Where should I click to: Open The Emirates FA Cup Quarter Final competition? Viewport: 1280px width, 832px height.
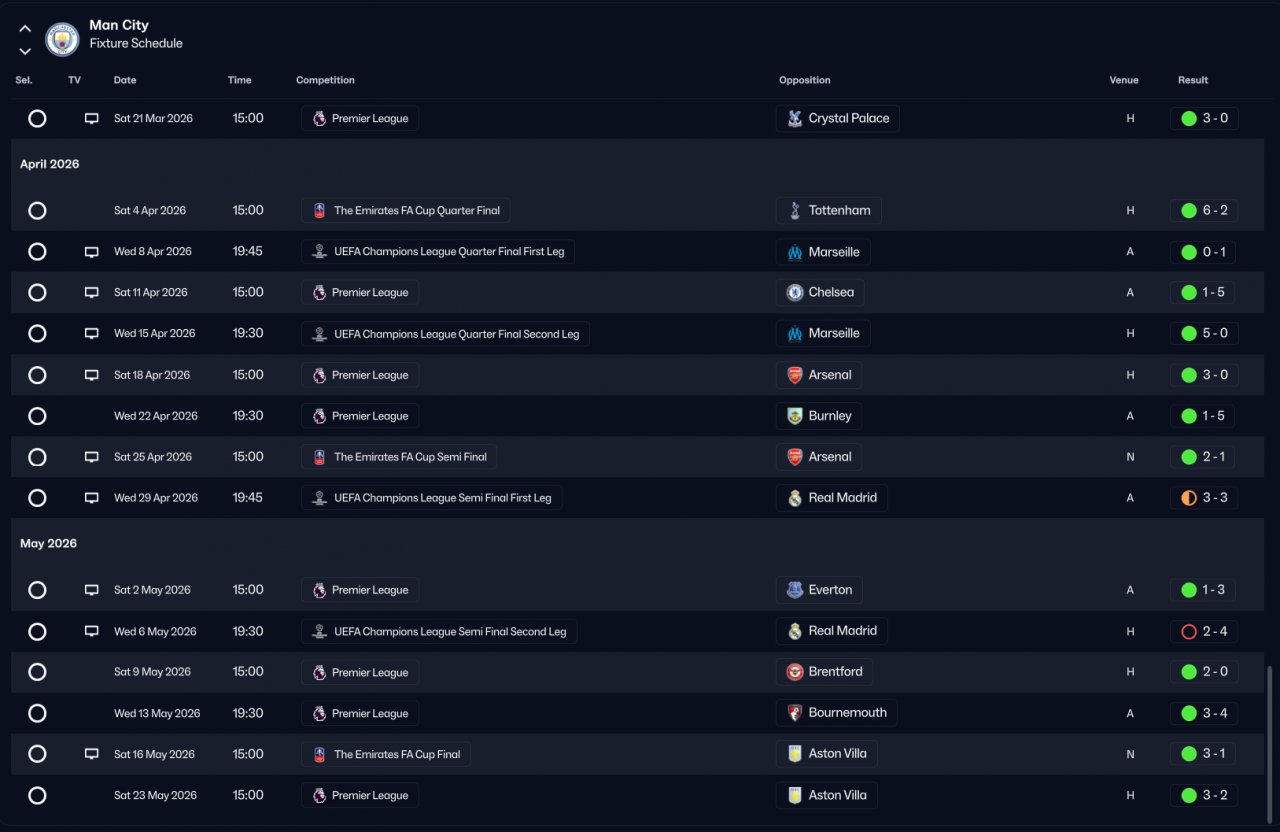pyautogui.click(x=406, y=210)
